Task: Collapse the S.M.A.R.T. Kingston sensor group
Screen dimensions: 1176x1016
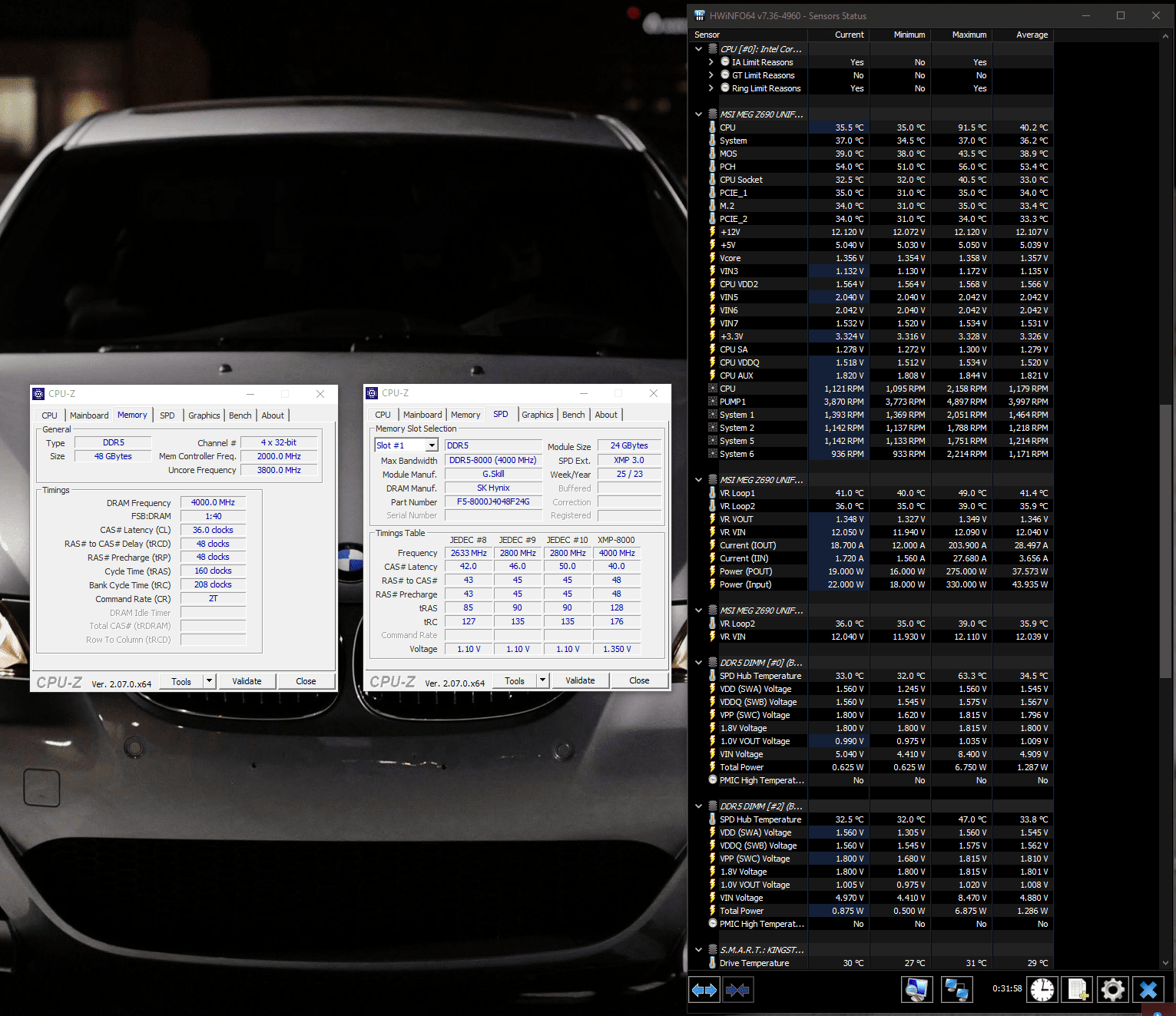Action: (698, 950)
